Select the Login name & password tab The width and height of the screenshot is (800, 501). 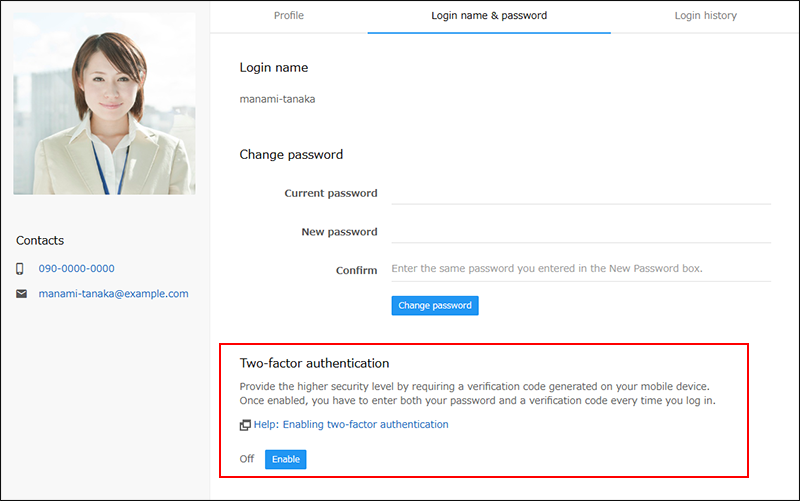coord(489,16)
